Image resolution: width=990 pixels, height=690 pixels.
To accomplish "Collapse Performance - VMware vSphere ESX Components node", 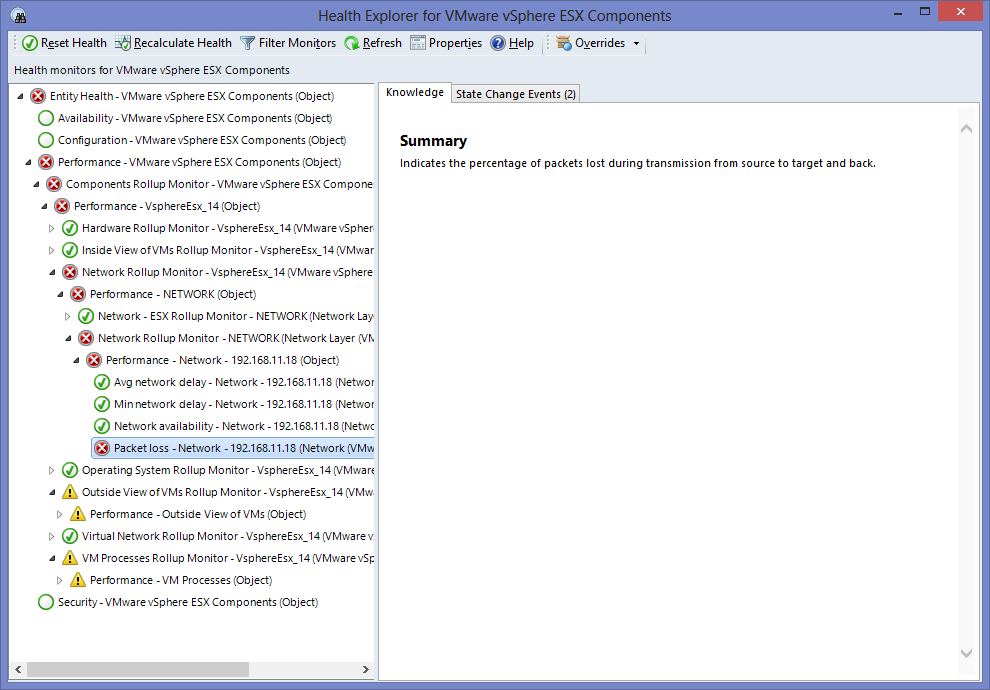I will tap(28, 163).
